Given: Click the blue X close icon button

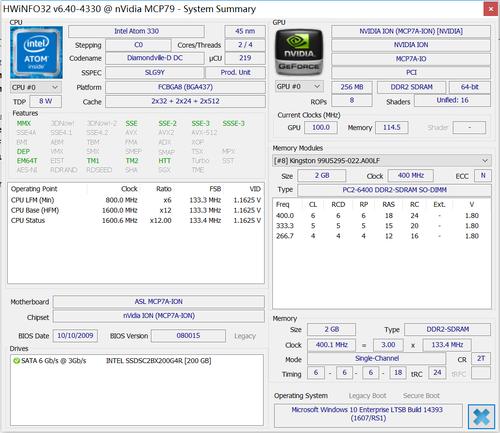Looking at the screenshot, I should point(481,416).
